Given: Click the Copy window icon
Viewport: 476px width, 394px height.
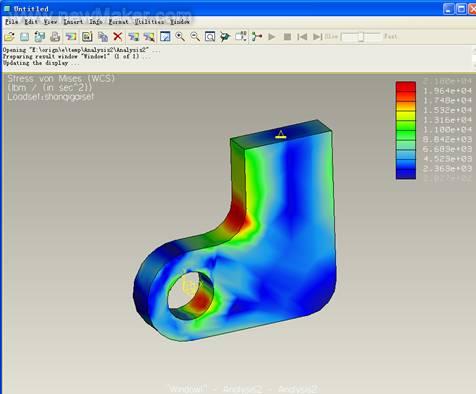Looking at the screenshot, I should click(x=103, y=37).
